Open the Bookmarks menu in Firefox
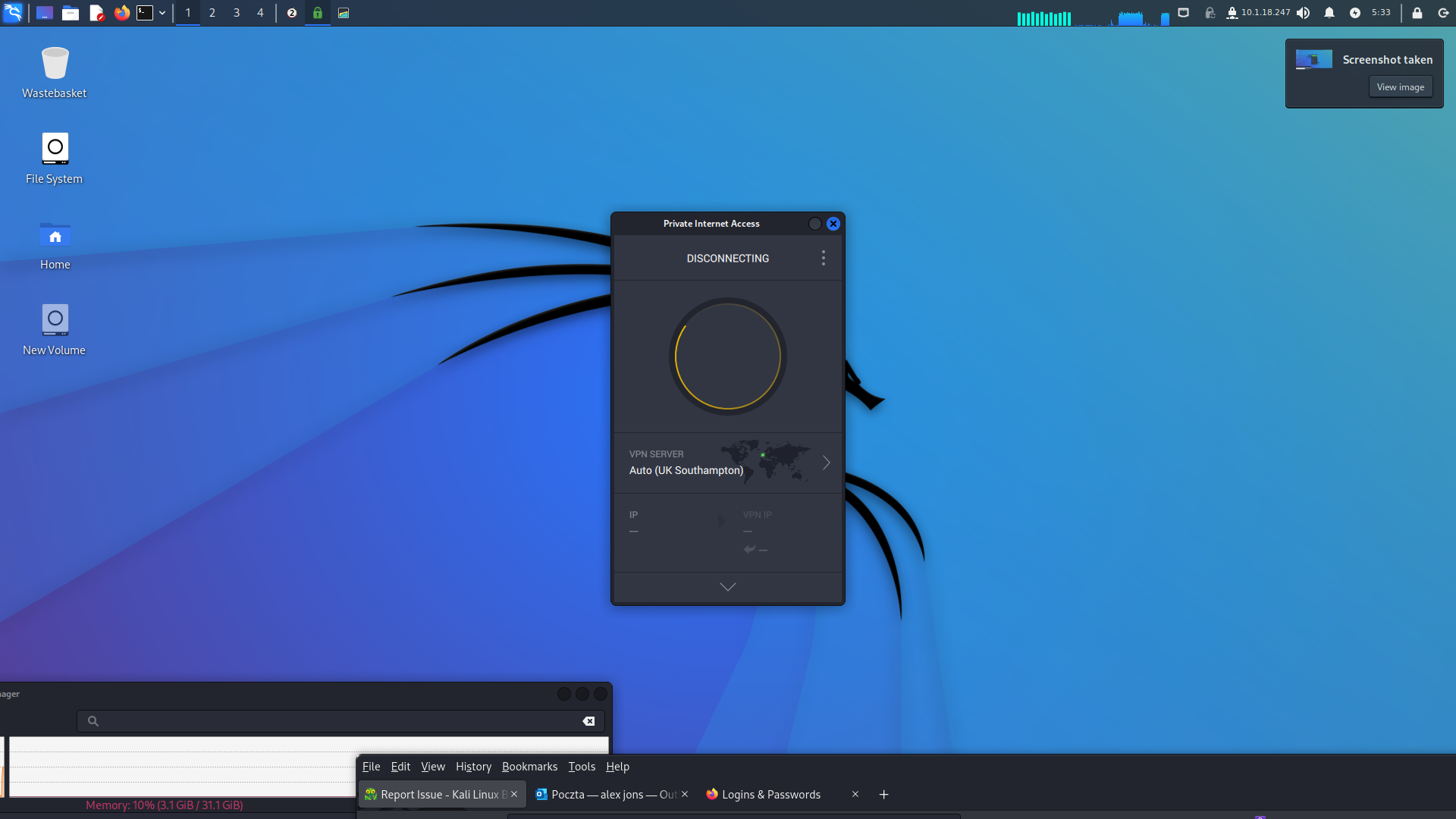This screenshot has height=819, width=1456. (529, 767)
